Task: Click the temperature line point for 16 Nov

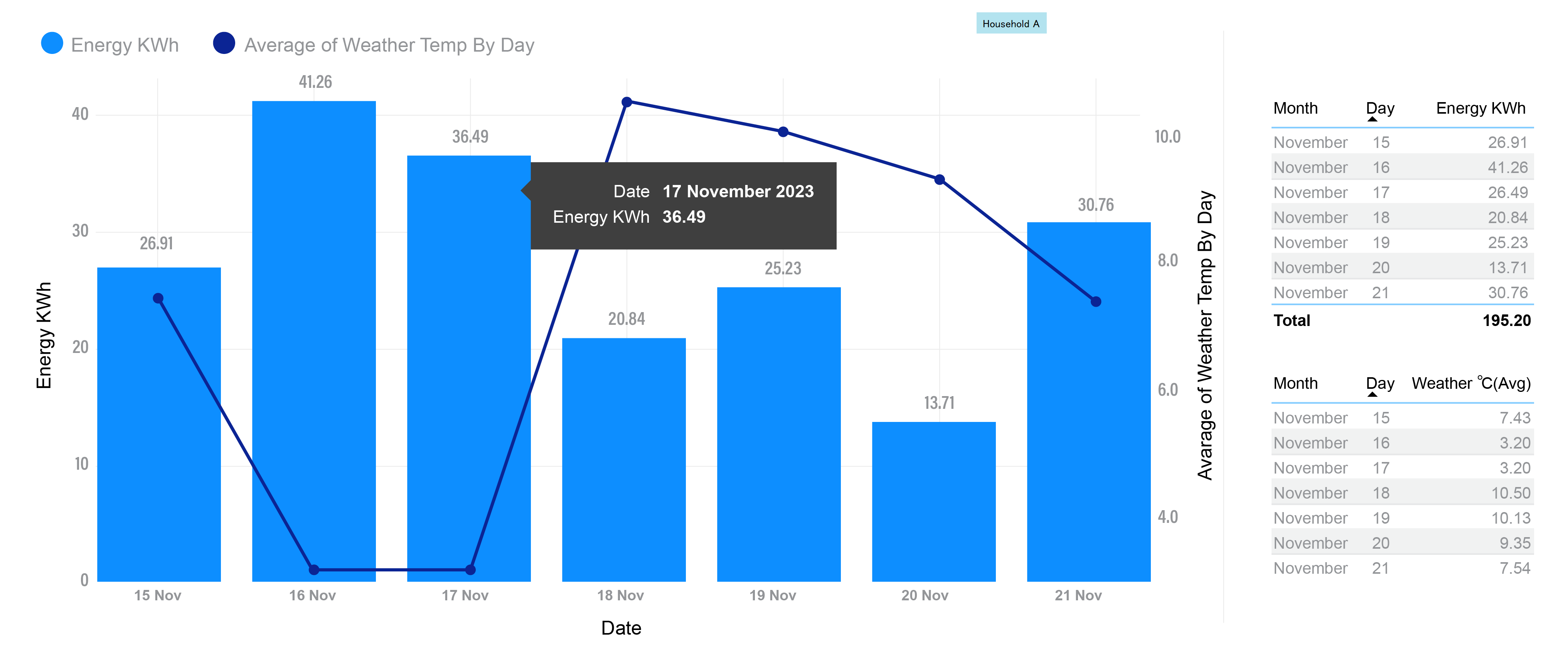Action: click(314, 570)
